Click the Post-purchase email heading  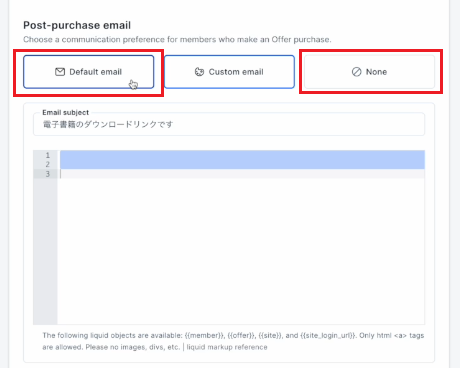tap(77, 25)
